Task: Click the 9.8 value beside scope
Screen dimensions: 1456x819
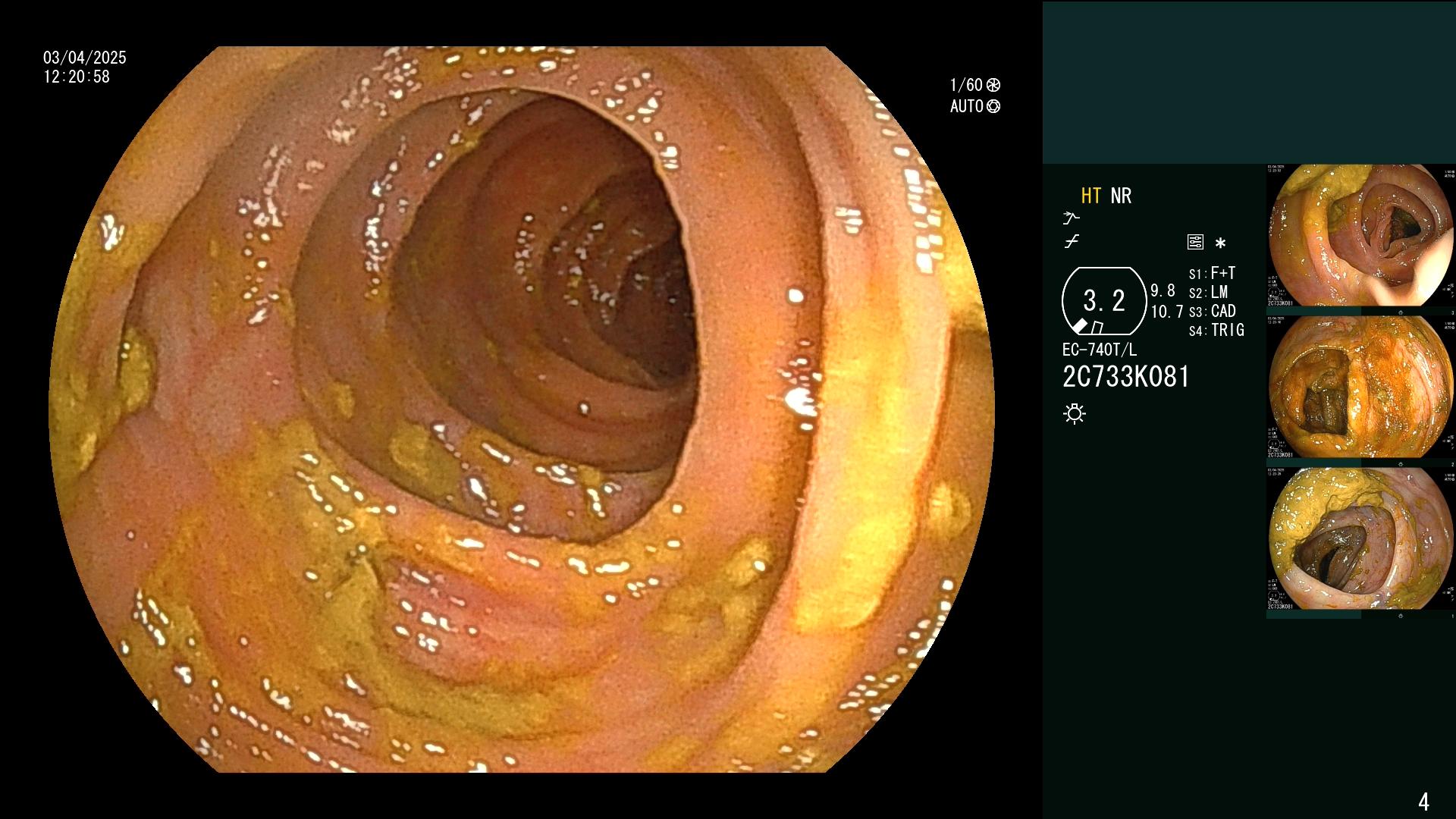Action: pyautogui.click(x=1163, y=290)
